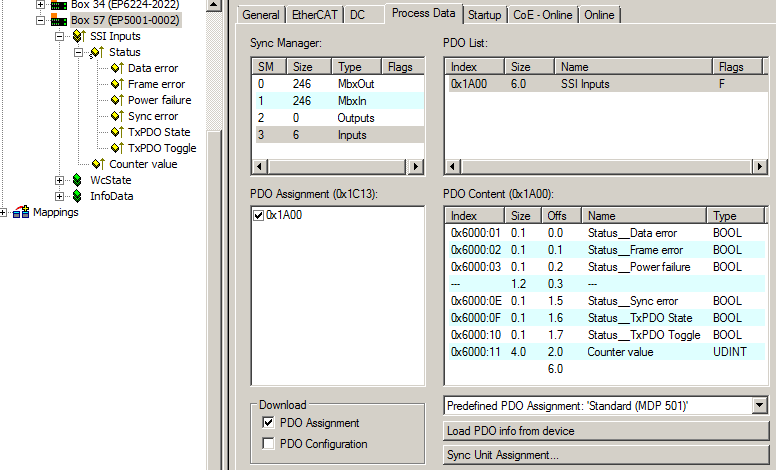Select the Status__TxPDO Toggle content row
The height and width of the screenshot is (470, 776).
coord(607,335)
